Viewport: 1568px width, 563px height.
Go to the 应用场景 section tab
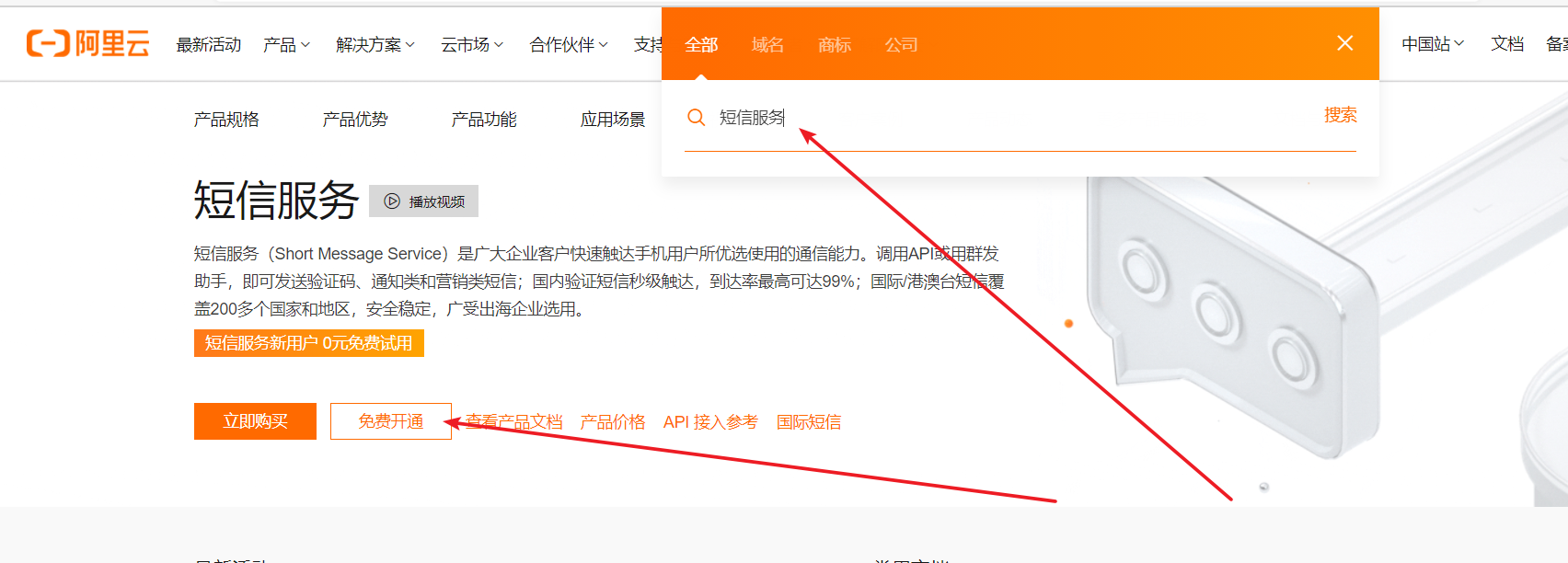(613, 120)
